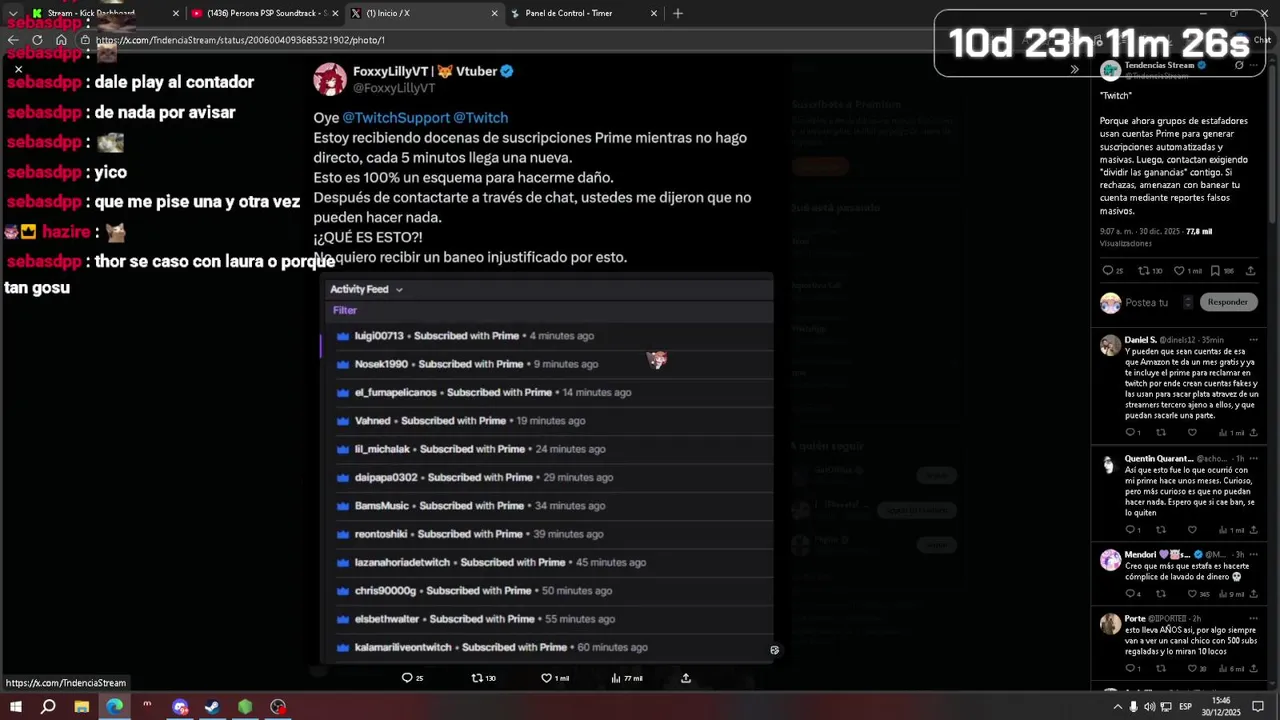Image resolution: width=1280 pixels, height=720 pixels.
Task: Share the photo with share icon
Action: pyautogui.click(x=686, y=678)
